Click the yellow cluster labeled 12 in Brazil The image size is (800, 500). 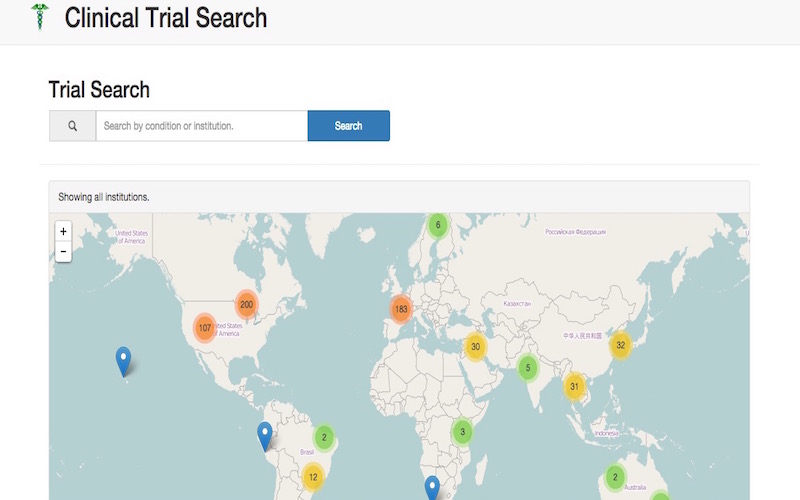(x=313, y=477)
